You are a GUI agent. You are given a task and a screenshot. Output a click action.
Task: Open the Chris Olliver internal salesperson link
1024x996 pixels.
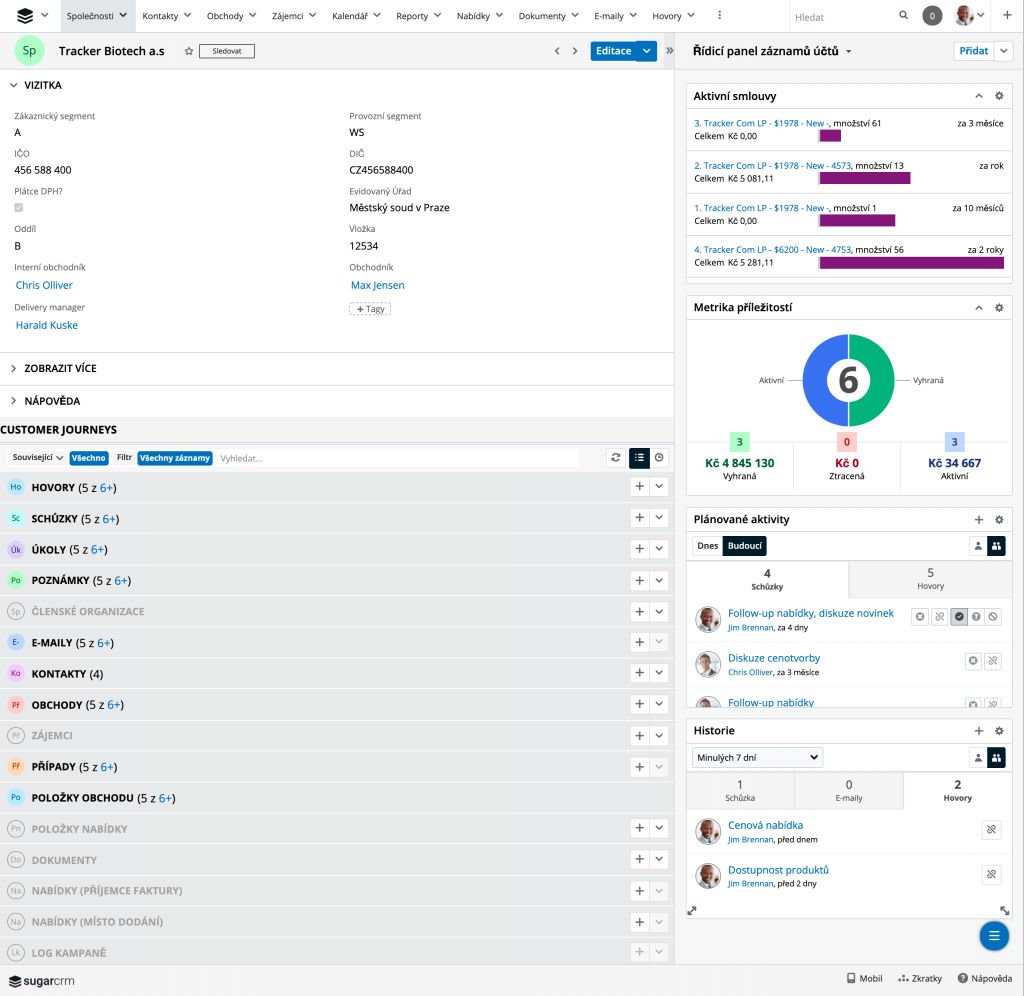click(x=44, y=285)
